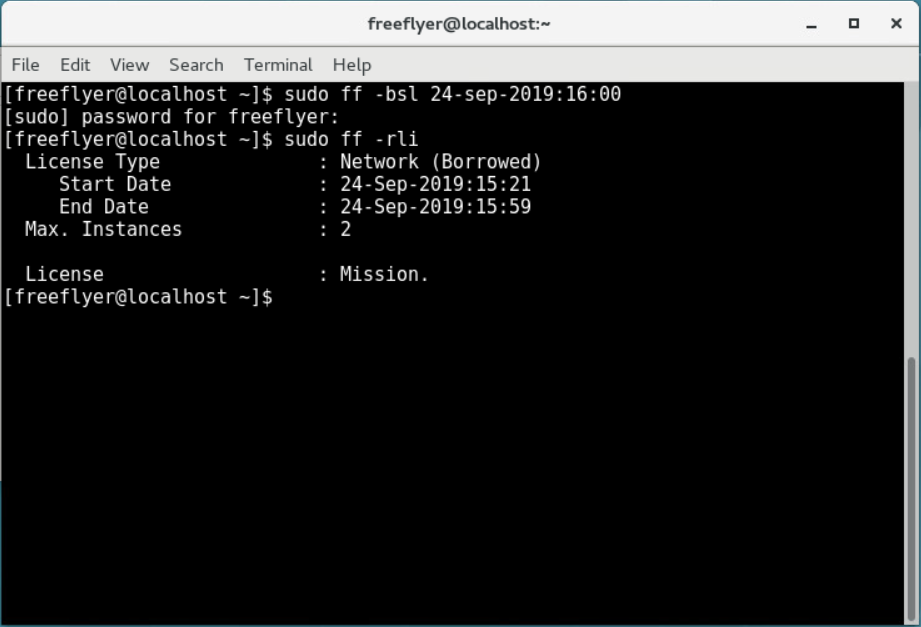The width and height of the screenshot is (921, 627).
Task: Open the Terminal menu
Action: [x=278, y=65]
